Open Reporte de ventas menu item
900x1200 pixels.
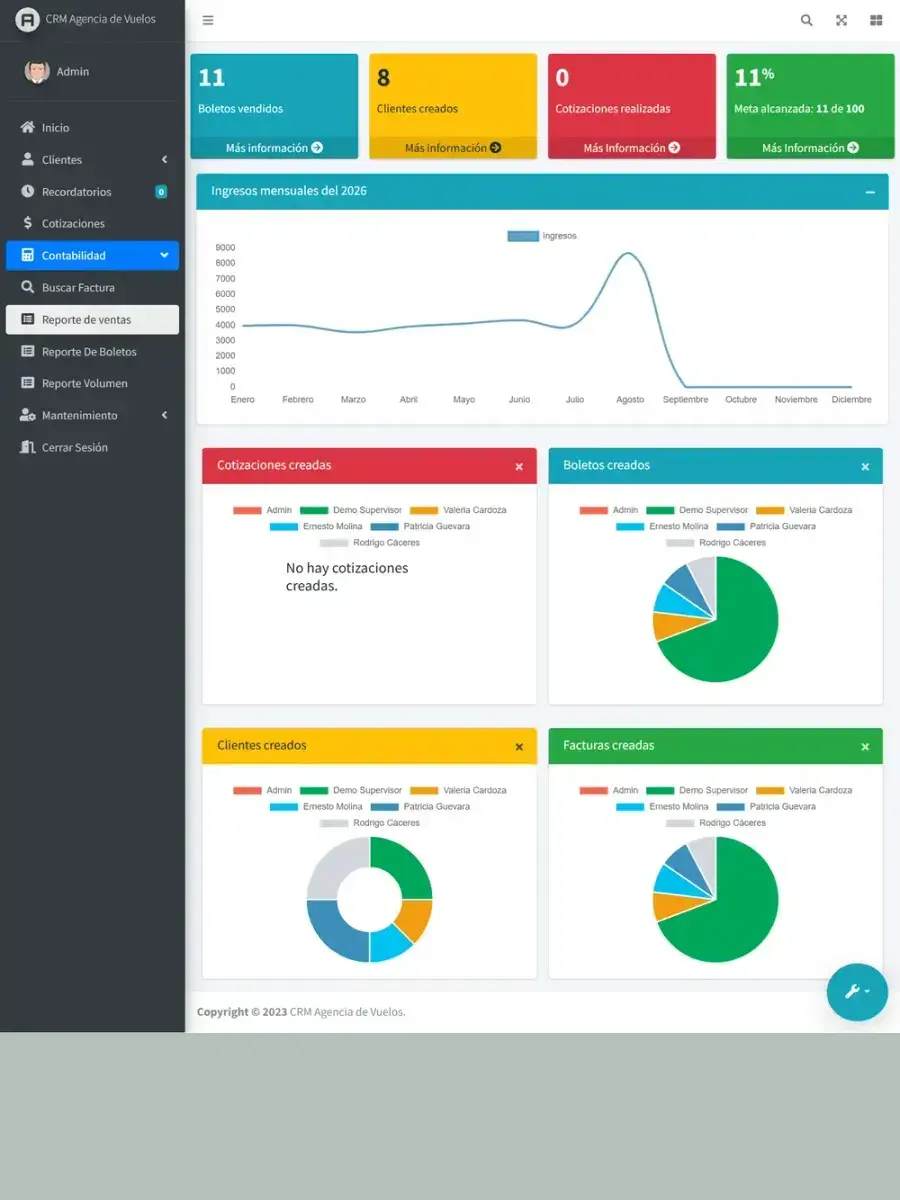(x=92, y=319)
